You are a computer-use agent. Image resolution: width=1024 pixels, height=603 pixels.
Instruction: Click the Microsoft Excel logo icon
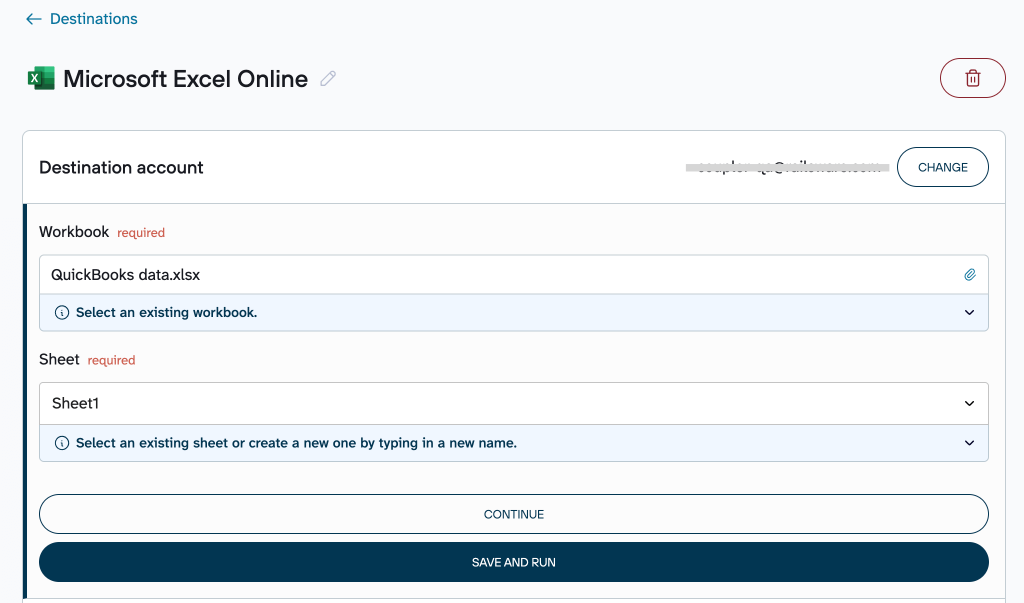(x=41, y=79)
